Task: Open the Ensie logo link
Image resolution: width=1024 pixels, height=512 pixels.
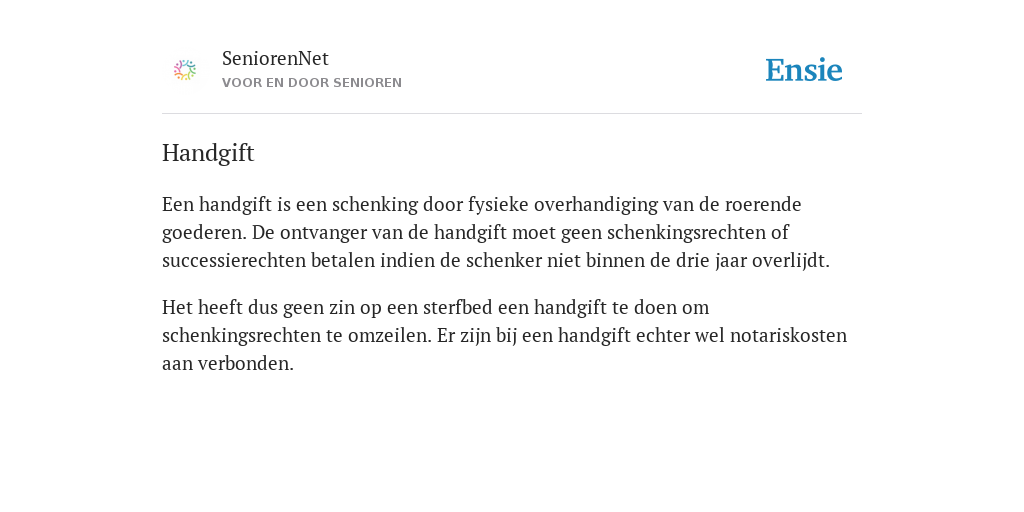Action: point(804,70)
